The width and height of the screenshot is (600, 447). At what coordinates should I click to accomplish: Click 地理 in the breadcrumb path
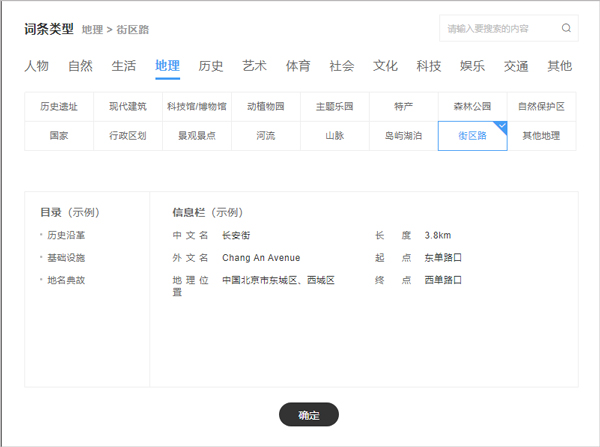(92, 30)
